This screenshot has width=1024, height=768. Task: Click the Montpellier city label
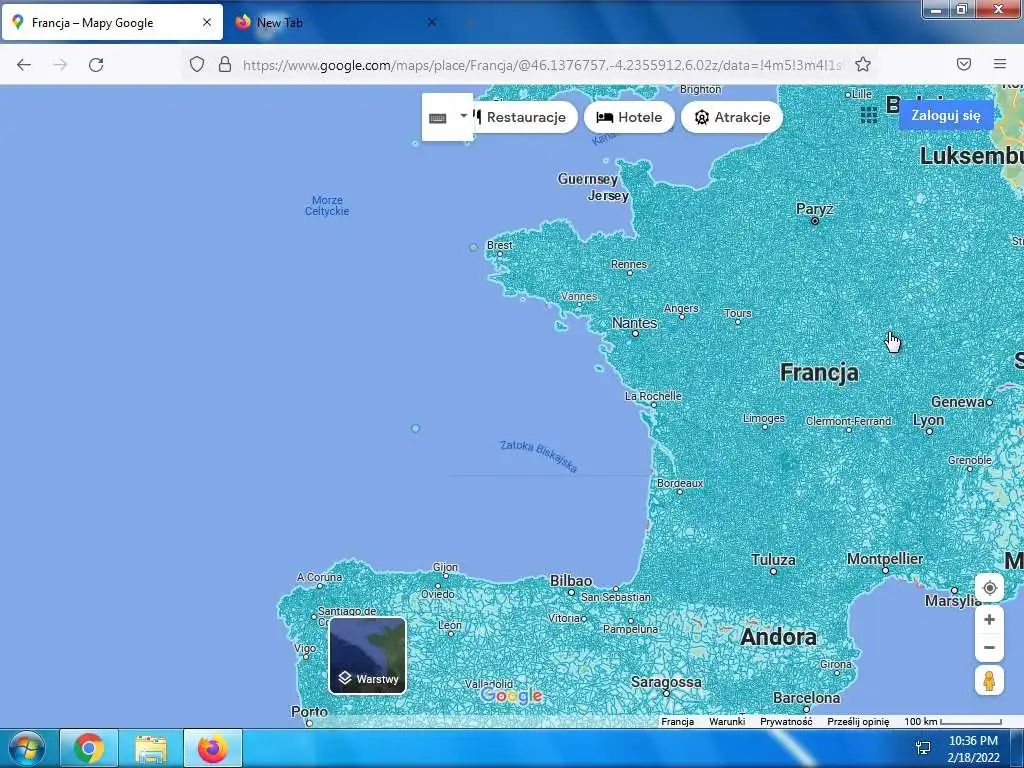[x=885, y=559]
